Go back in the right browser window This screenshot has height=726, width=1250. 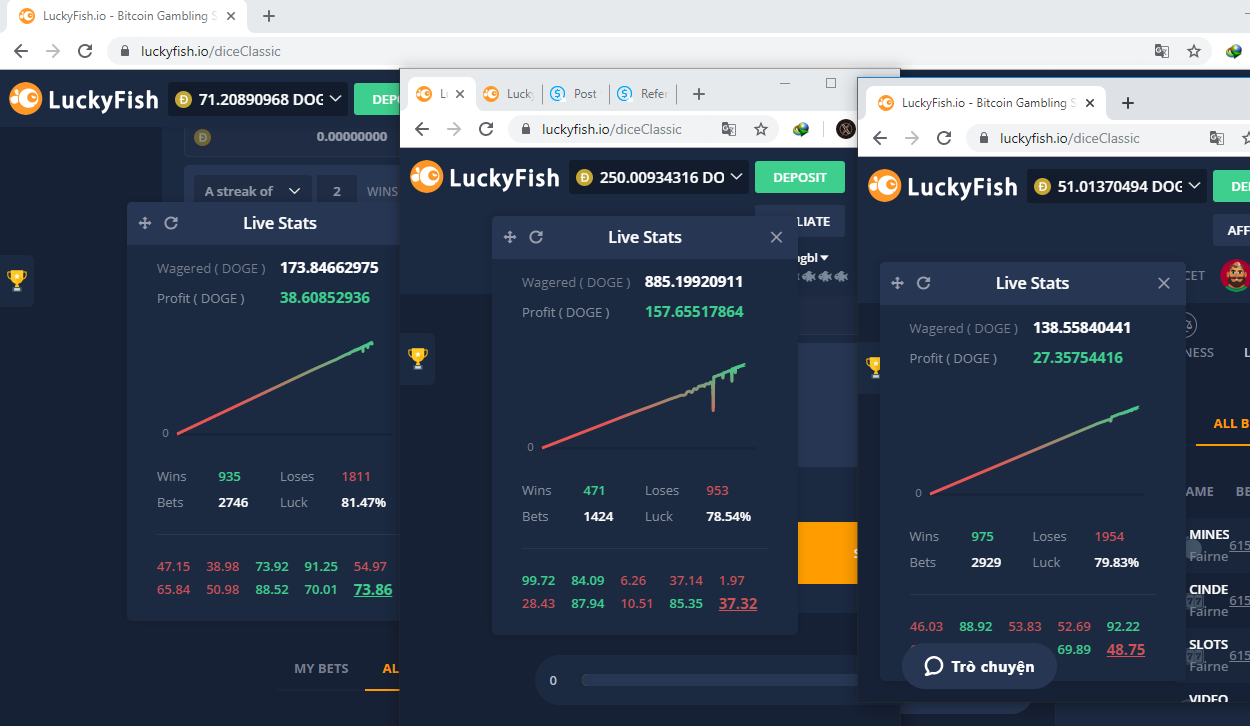(880, 138)
